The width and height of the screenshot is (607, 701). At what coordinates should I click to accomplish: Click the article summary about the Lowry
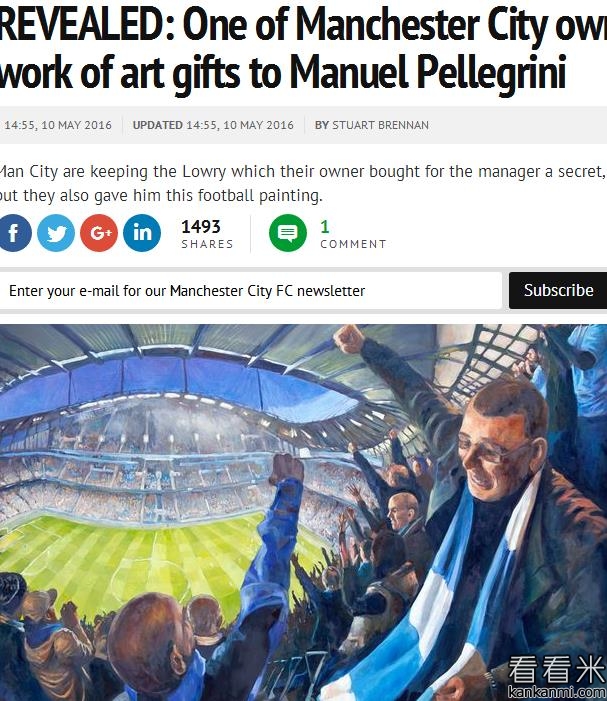300,183
